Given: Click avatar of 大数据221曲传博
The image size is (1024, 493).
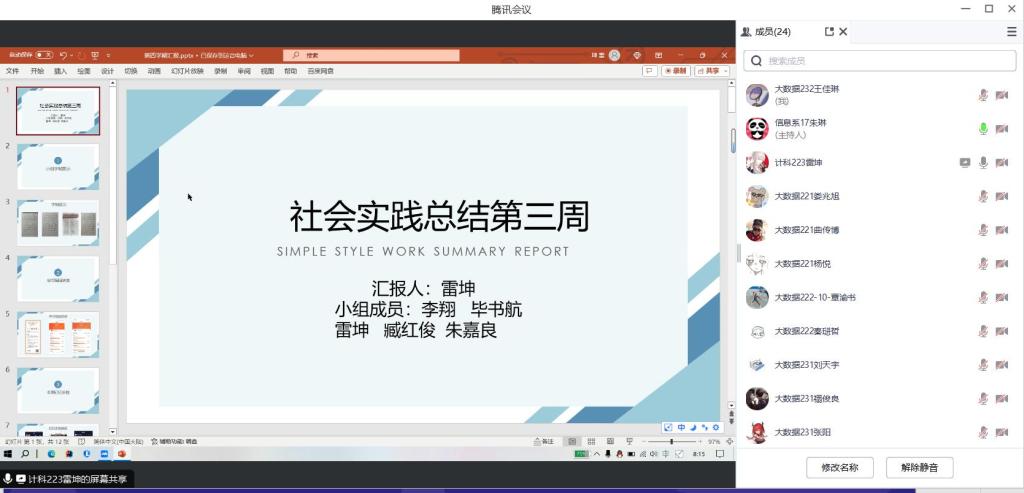Looking at the screenshot, I should (757, 230).
